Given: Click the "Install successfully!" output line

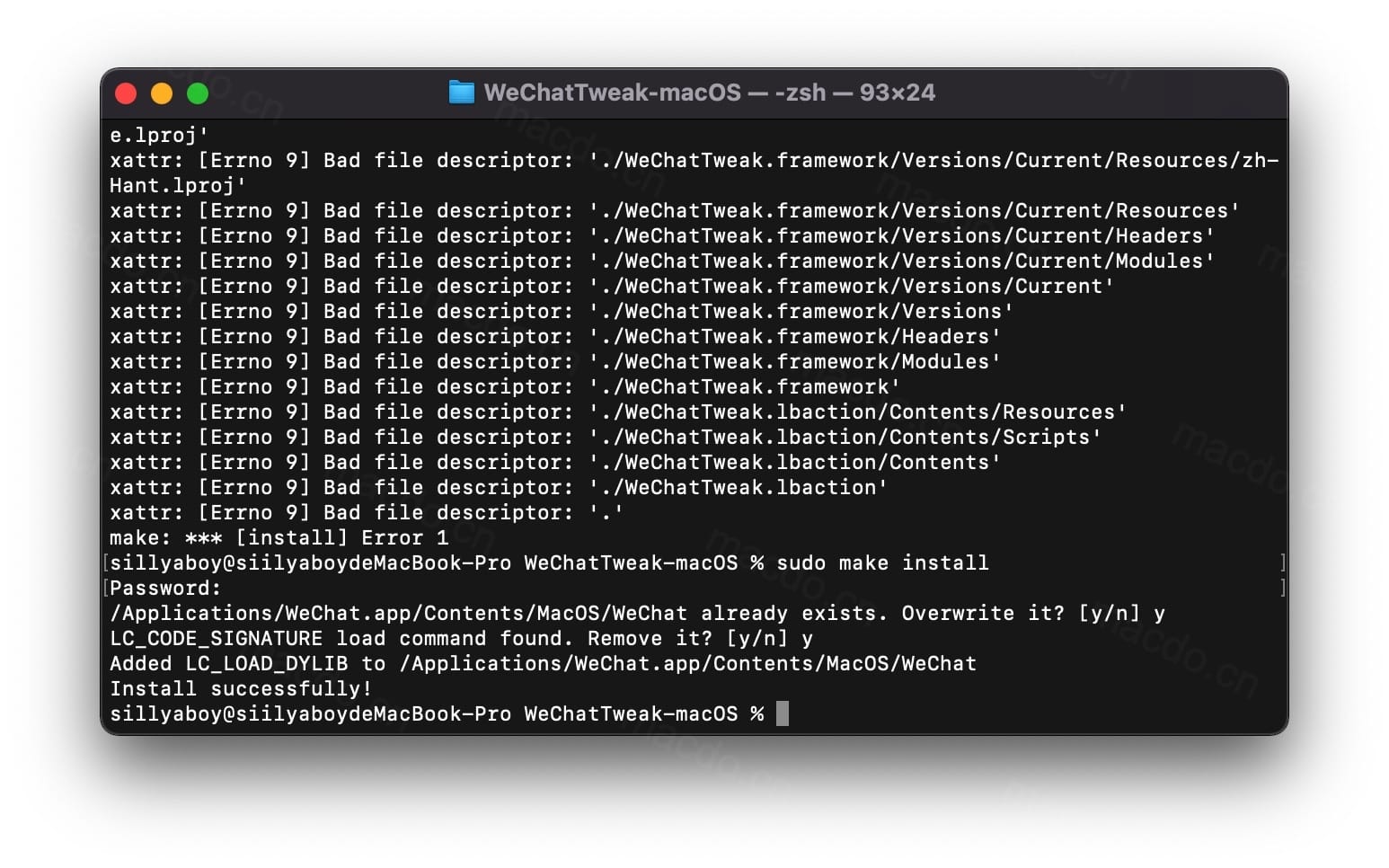Looking at the screenshot, I should click(x=241, y=688).
